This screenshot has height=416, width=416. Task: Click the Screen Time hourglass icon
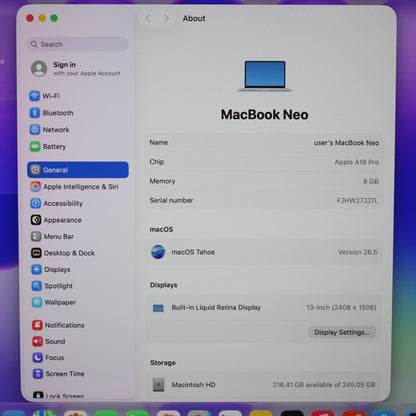[x=38, y=374]
